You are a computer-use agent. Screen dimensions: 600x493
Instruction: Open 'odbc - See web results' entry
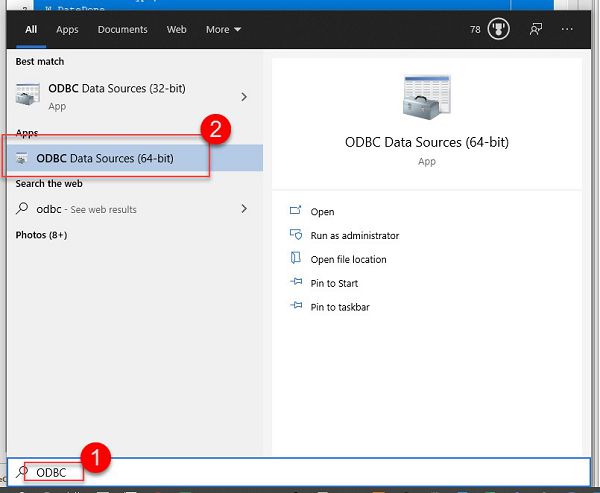135,209
